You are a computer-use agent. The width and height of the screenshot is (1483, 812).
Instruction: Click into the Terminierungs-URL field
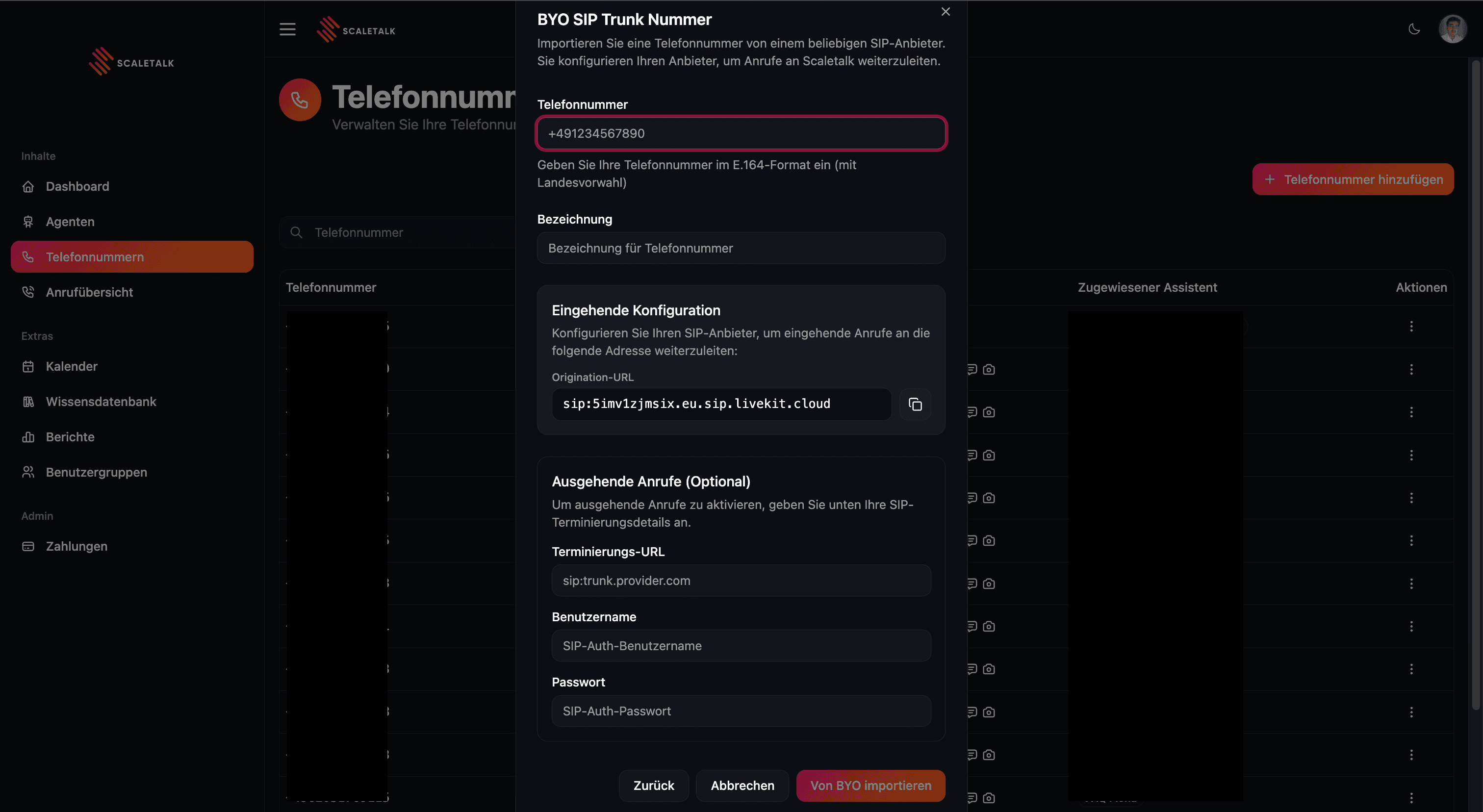point(741,581)
